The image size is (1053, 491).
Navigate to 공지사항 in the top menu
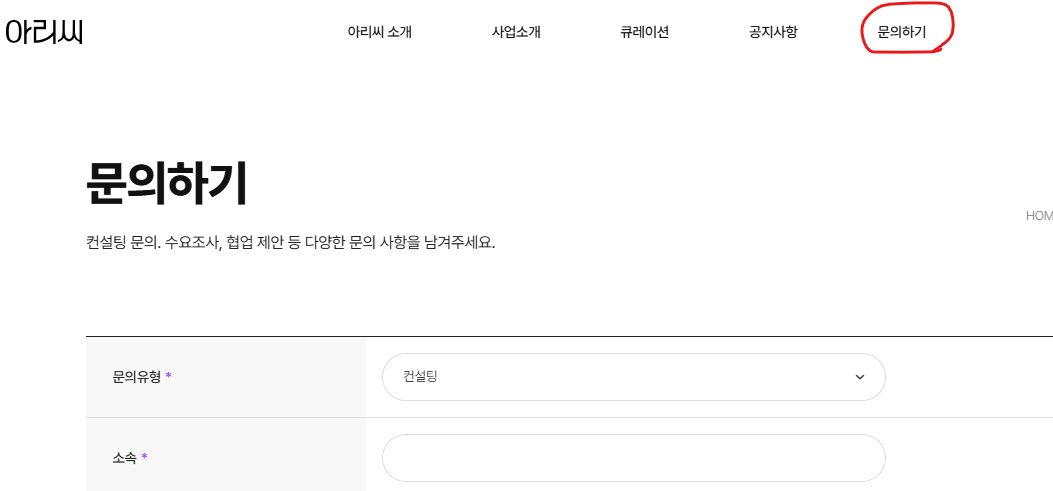tap(773, 32)
